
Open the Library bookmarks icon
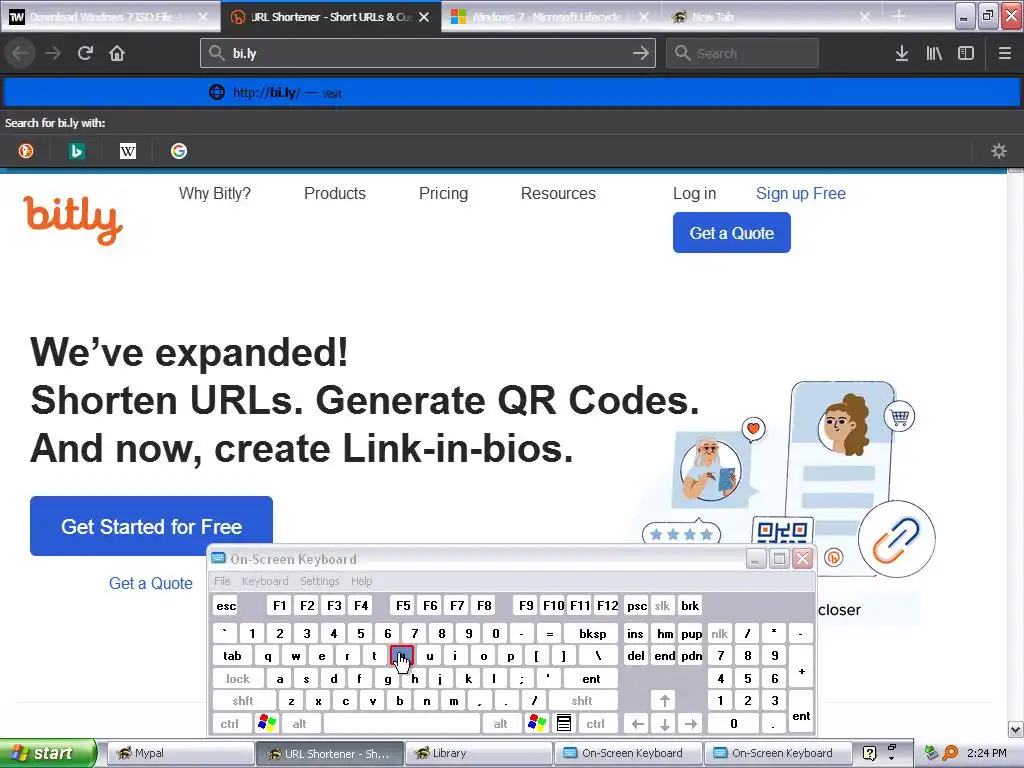(934, 53)
